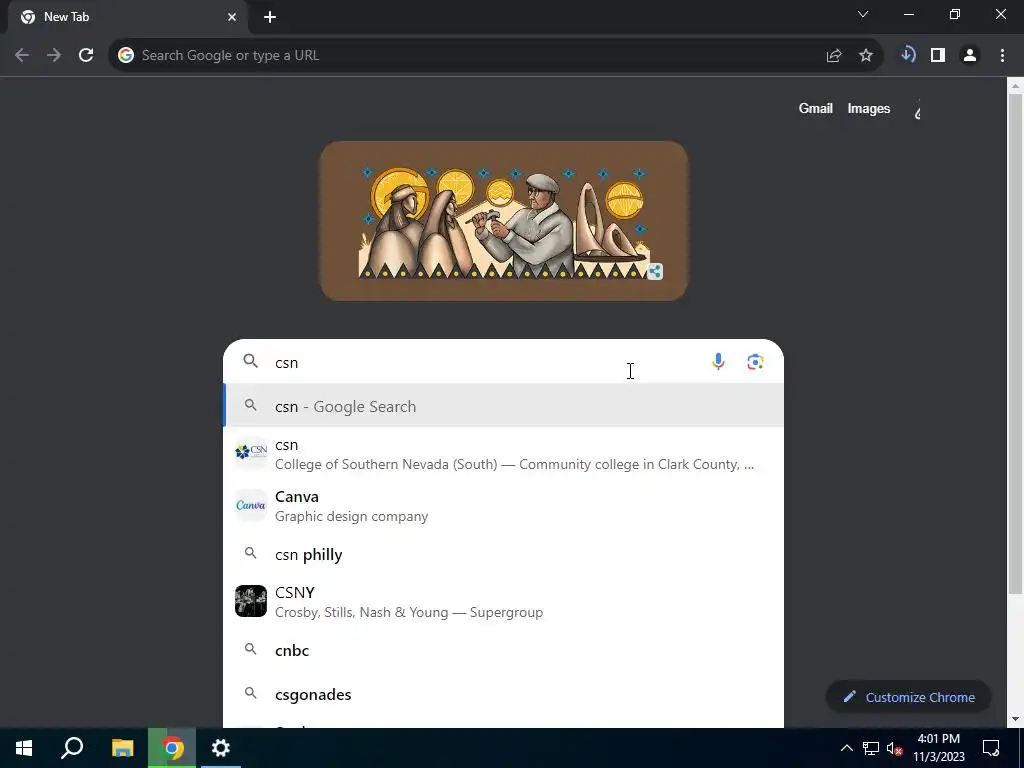Image resolution: width=1024 pixels, height=768 pixels.
Task: Open Settings gear in taskbar
Action: (x=221, y=748)
